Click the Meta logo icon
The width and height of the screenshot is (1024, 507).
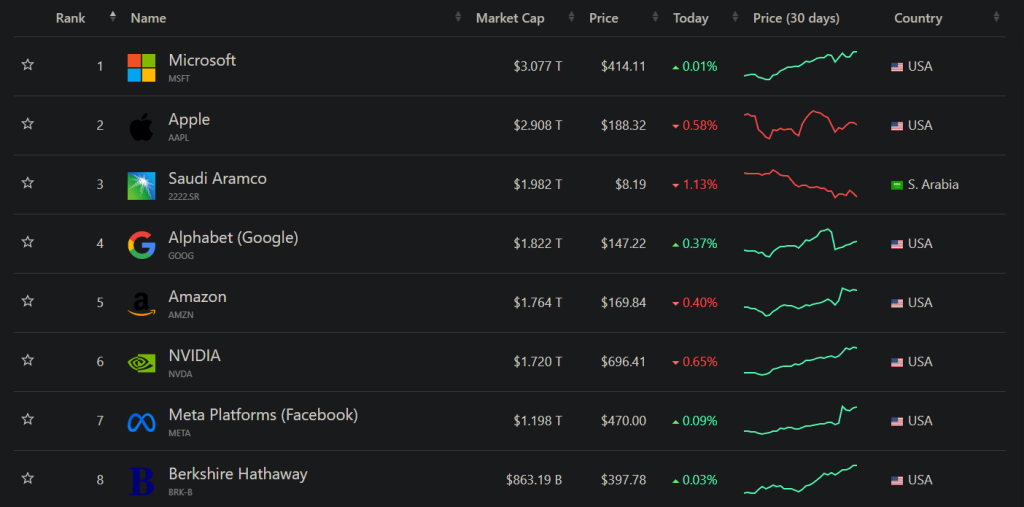click(x=141, y=423)
